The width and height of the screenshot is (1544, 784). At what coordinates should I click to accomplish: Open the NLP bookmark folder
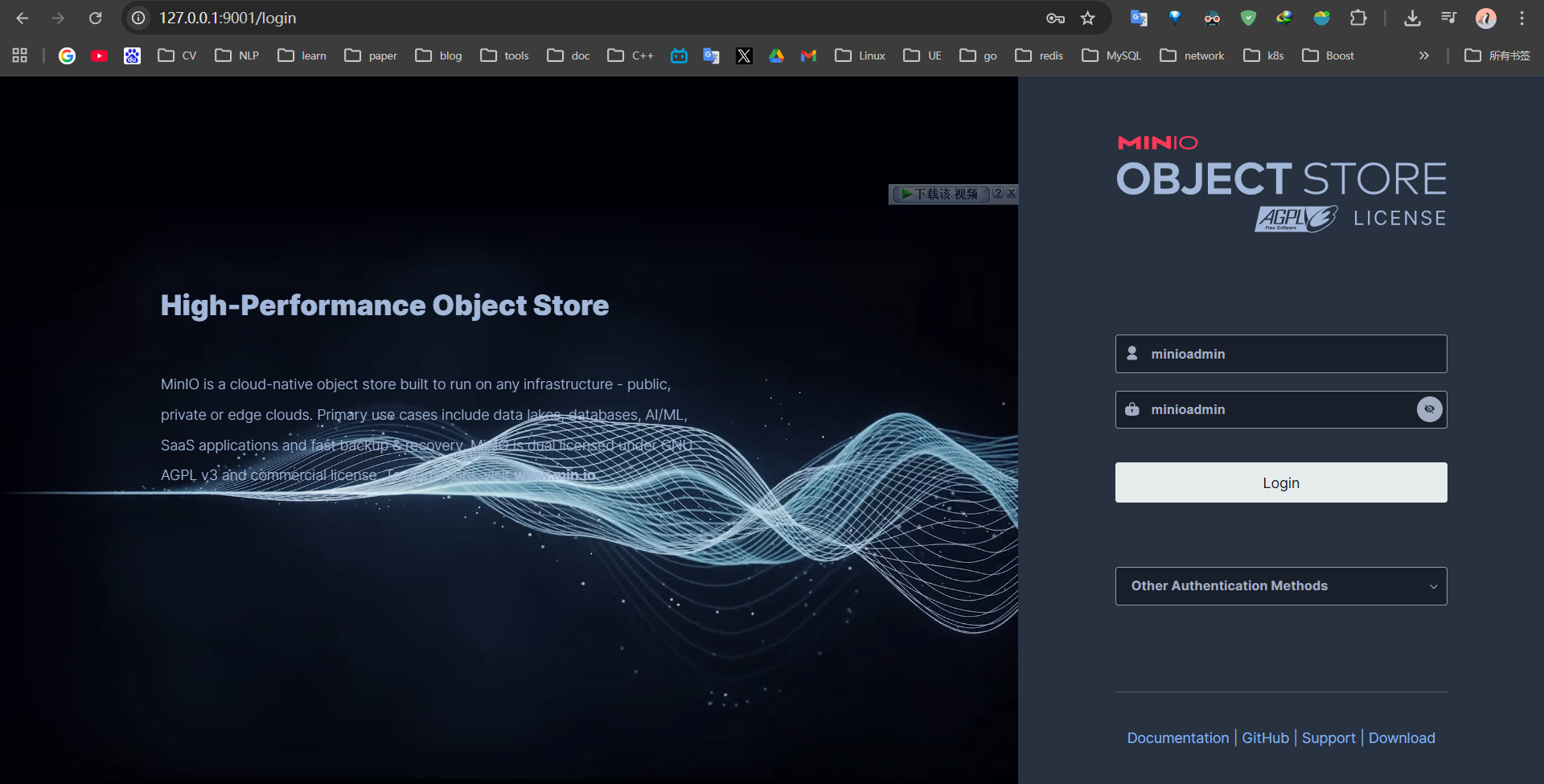coord(237,55)
